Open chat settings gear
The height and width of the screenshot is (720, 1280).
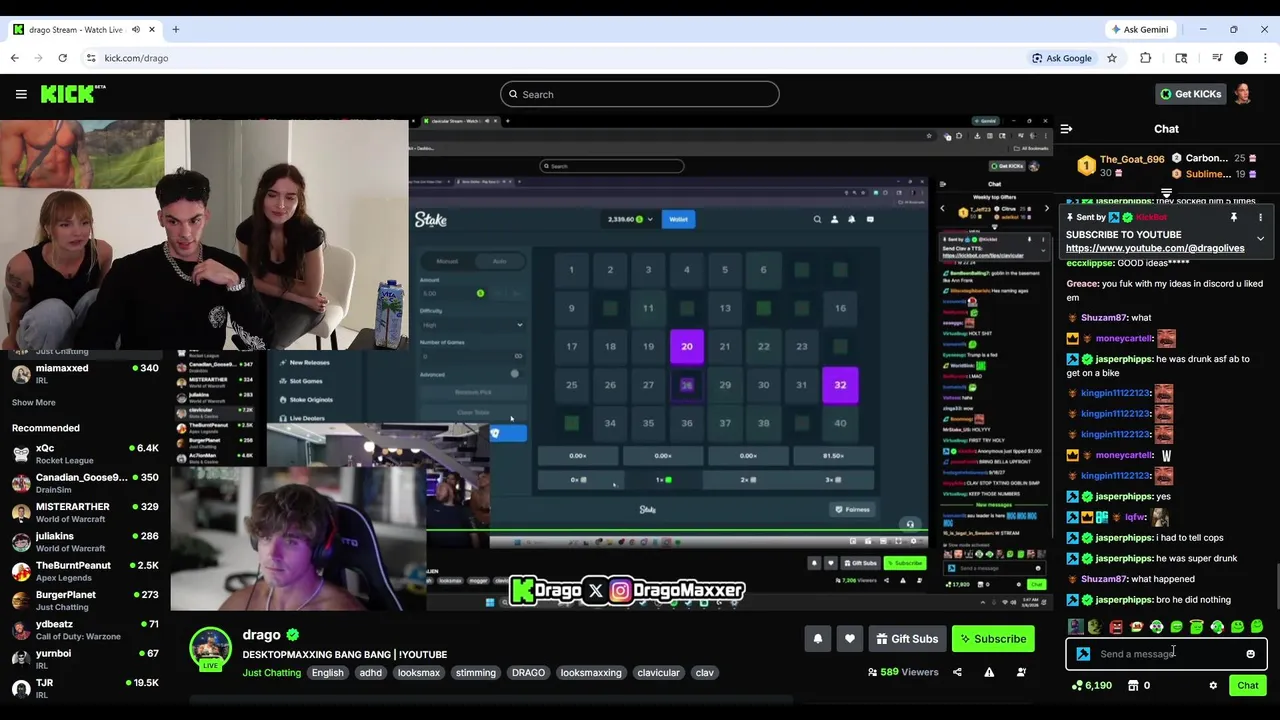(1213, 686)
